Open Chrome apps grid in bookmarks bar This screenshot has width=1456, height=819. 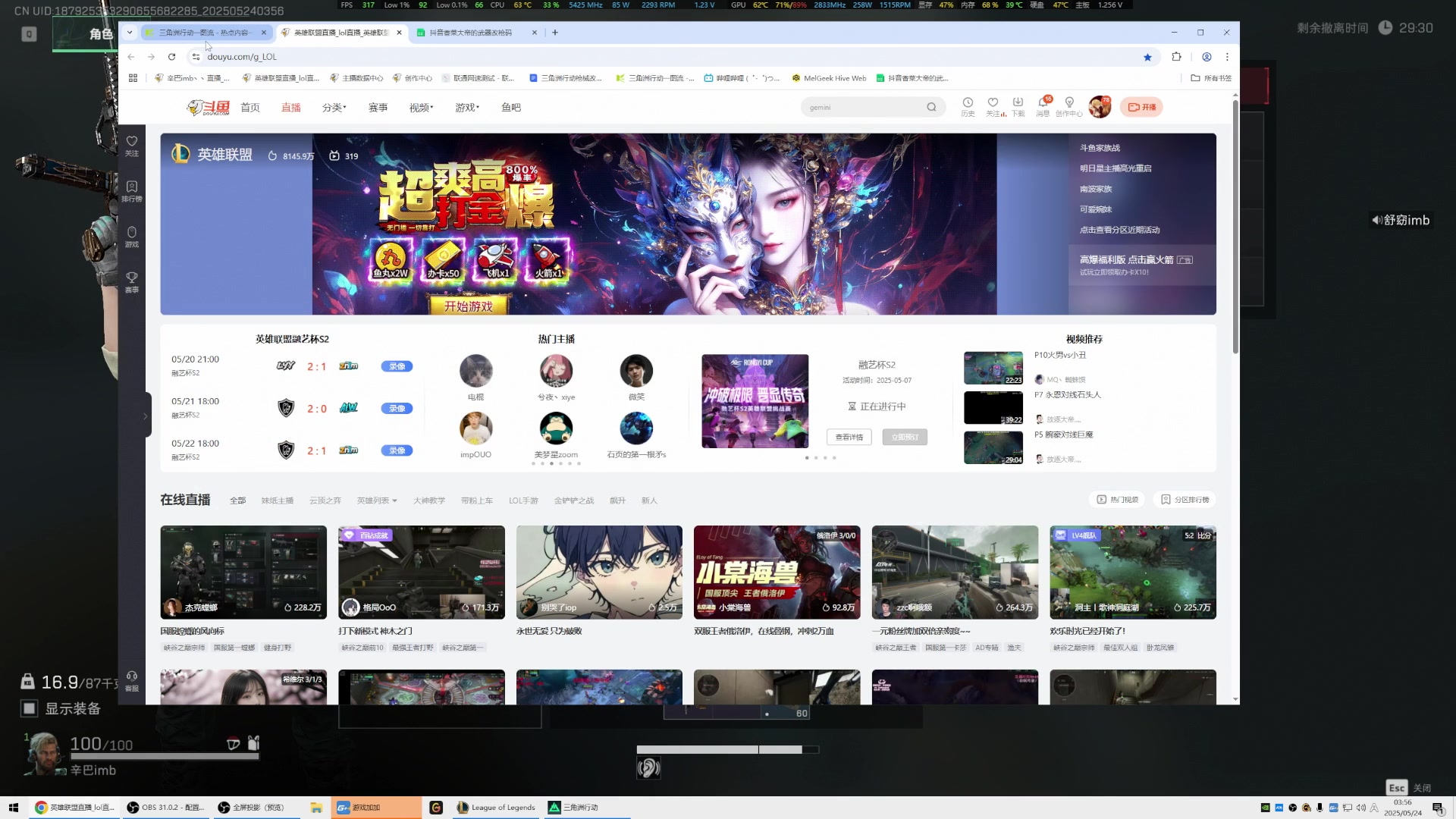pos(133,78)
